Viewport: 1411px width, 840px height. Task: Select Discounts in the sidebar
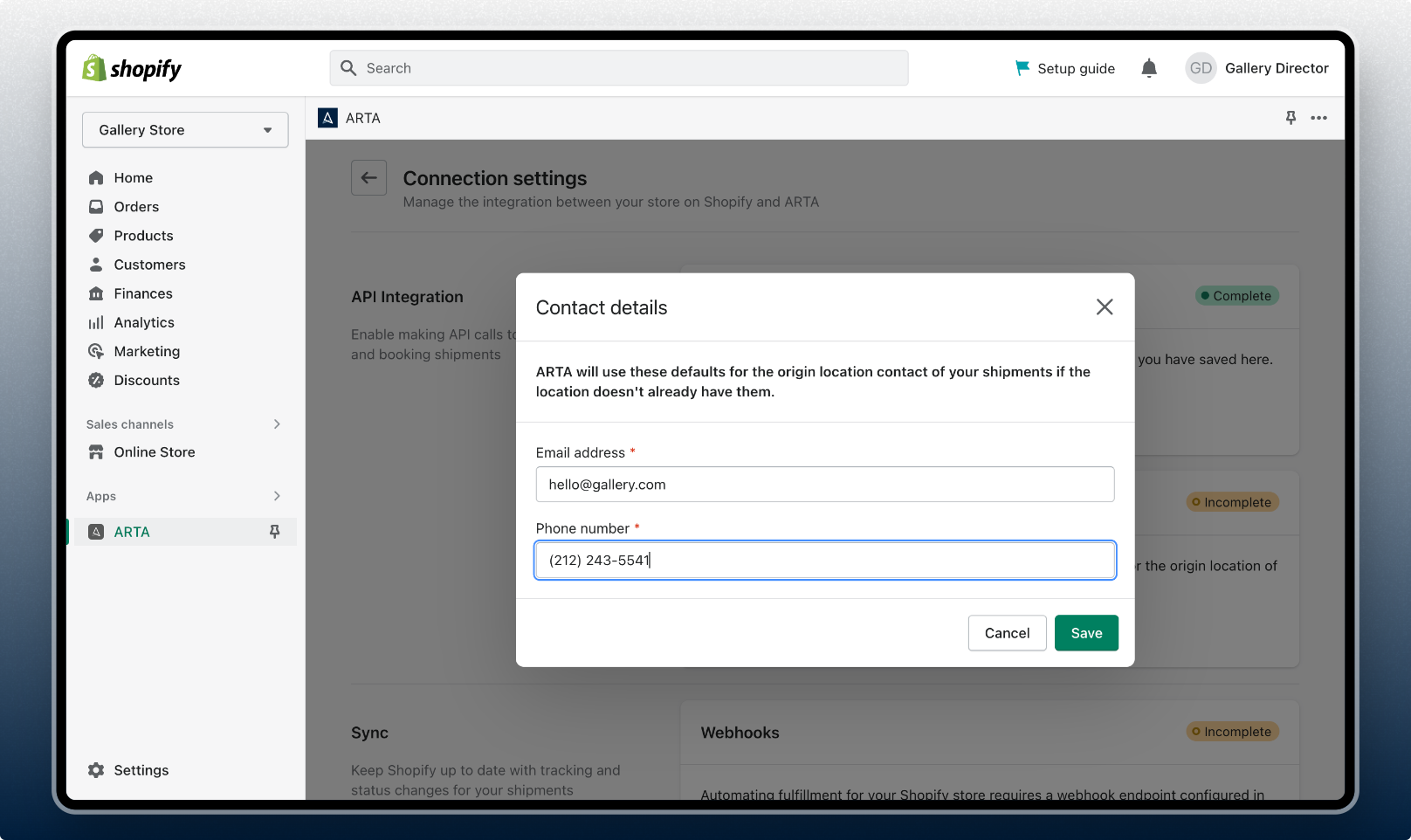click(146, 380)
